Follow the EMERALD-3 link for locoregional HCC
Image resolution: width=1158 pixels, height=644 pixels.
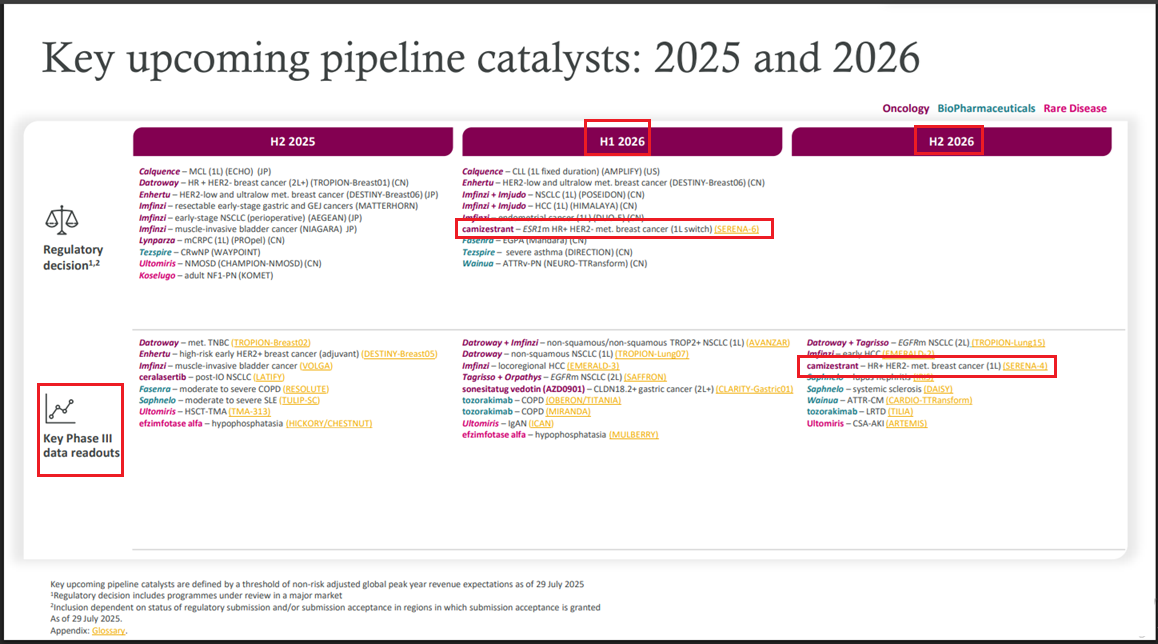click(593, 366)
